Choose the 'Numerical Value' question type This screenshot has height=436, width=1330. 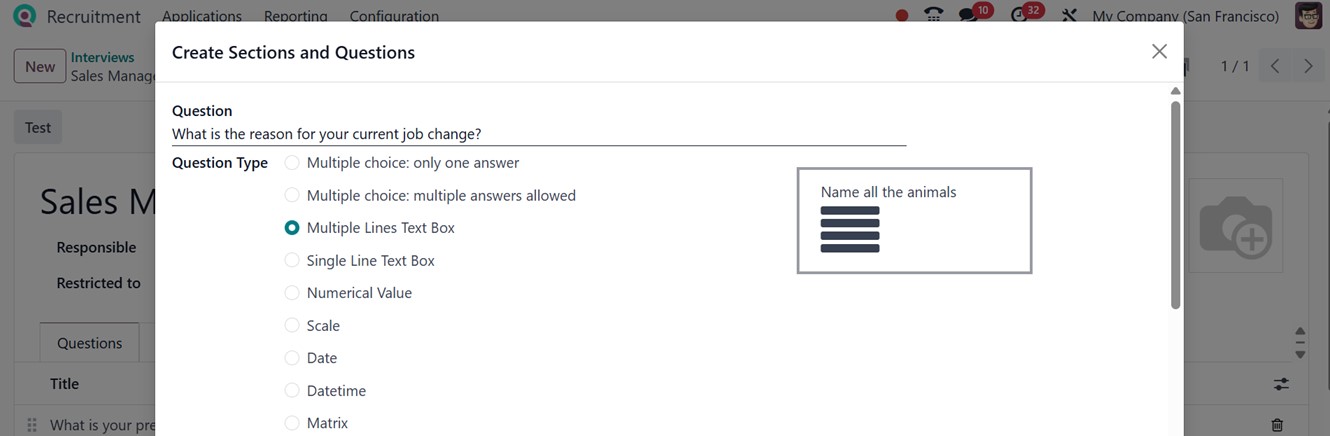tap(292, 293)
